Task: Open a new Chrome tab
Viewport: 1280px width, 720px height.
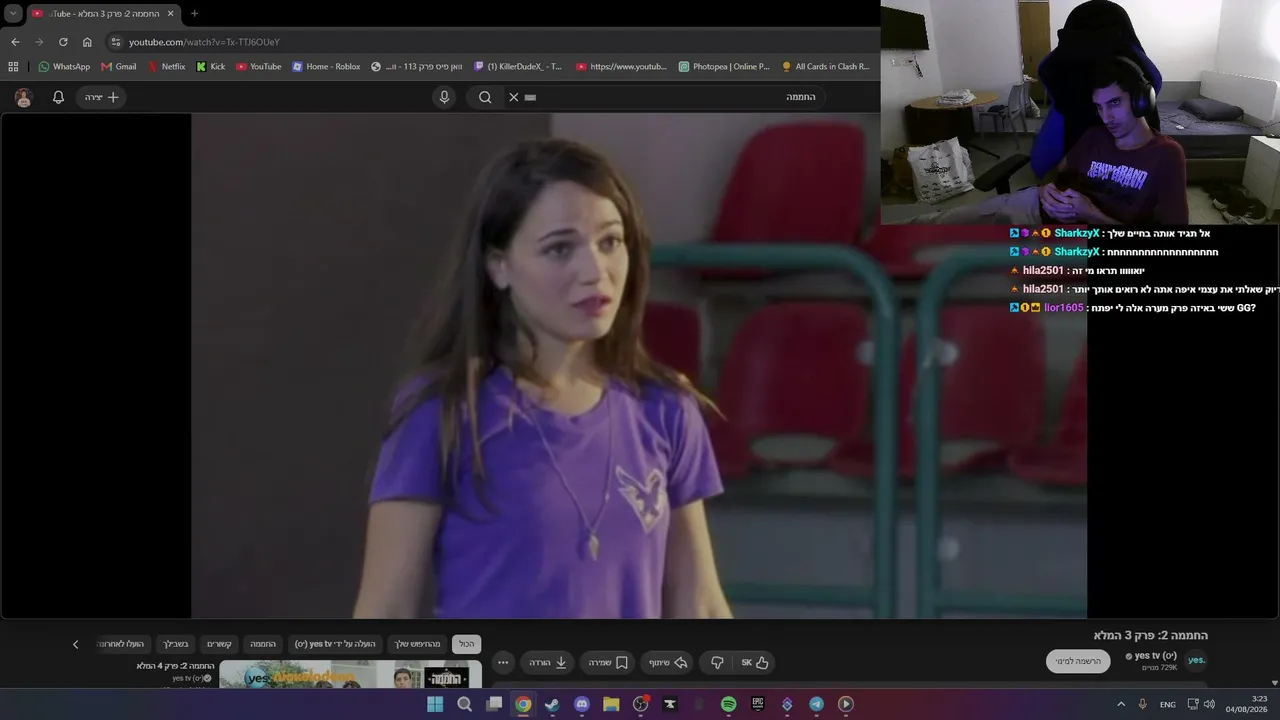Action: pos(194,13)
